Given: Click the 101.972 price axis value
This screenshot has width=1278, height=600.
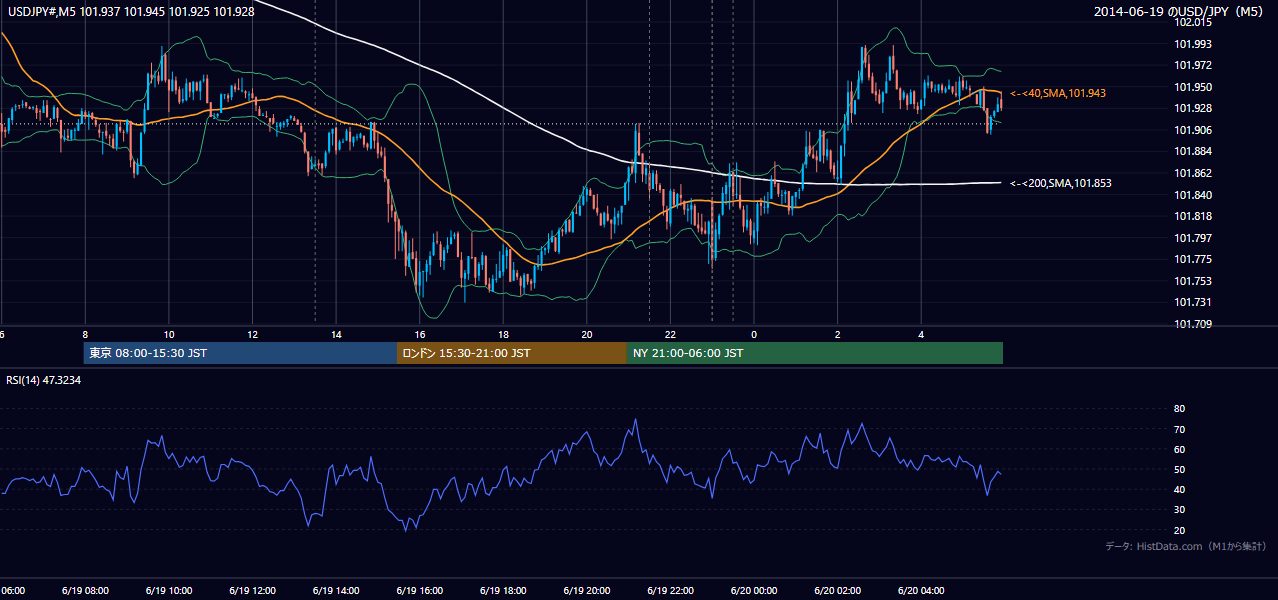Looking at the screenshot, I should (x=1192, y=65).
